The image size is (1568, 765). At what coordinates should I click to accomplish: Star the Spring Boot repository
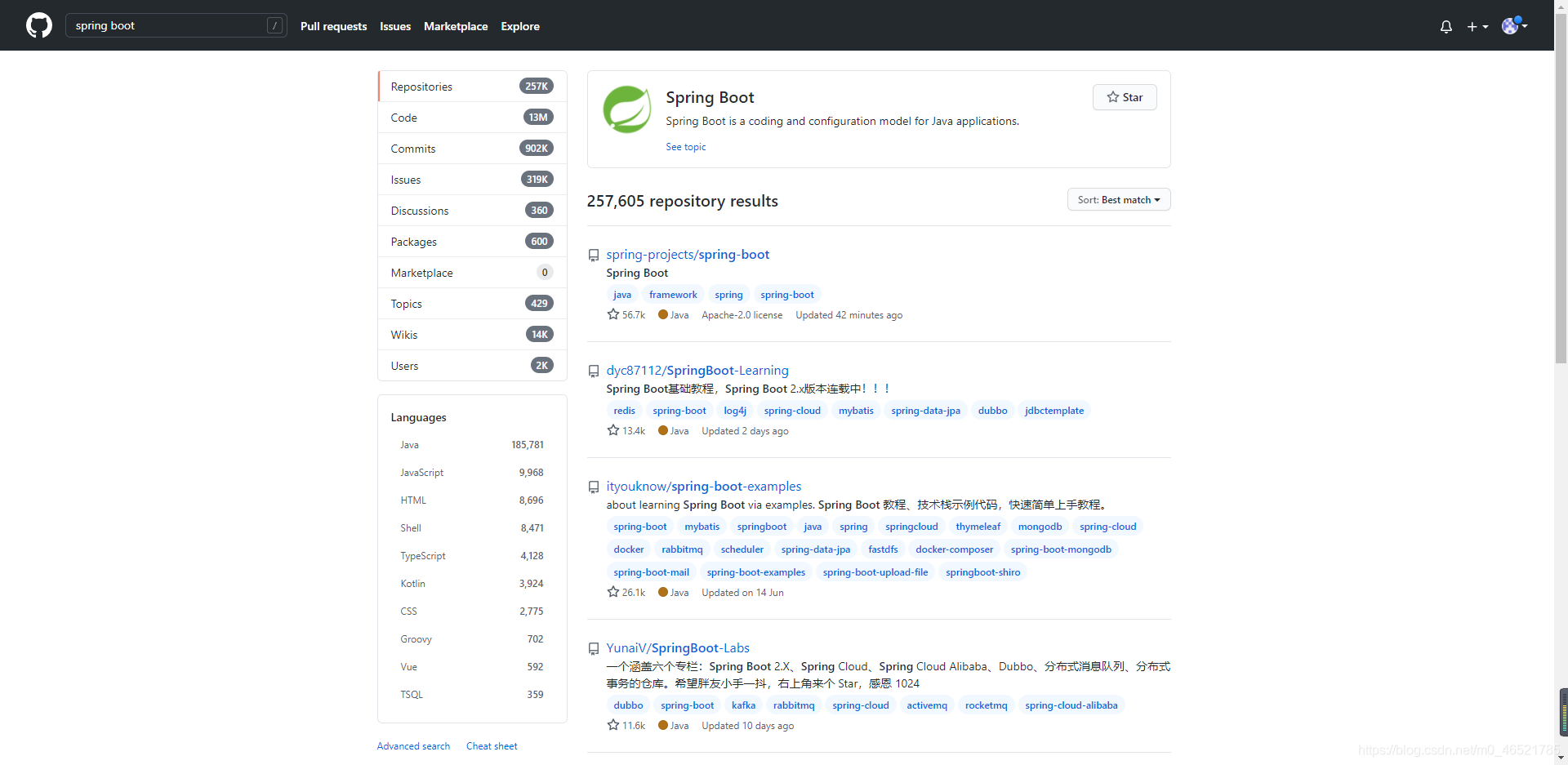pyautogui.click(x=1124, y=96)
